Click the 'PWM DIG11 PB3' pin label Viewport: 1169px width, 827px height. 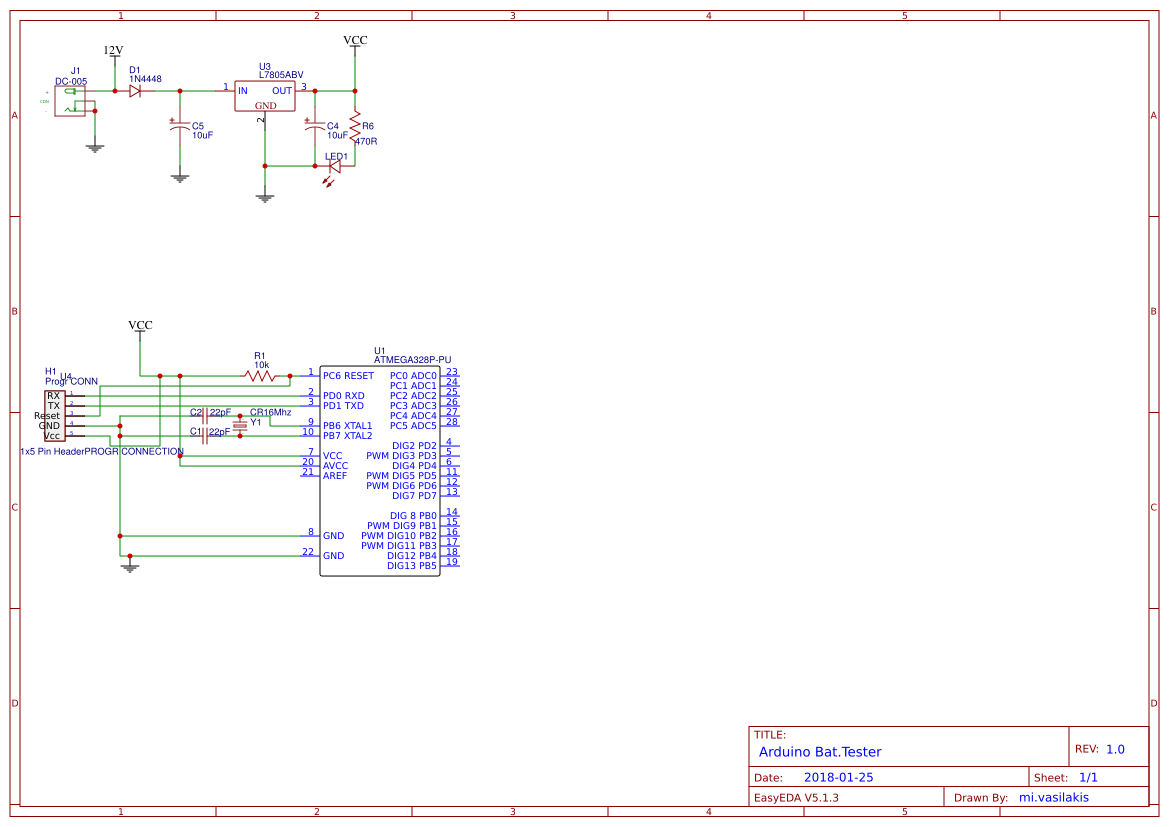point(399,546)
